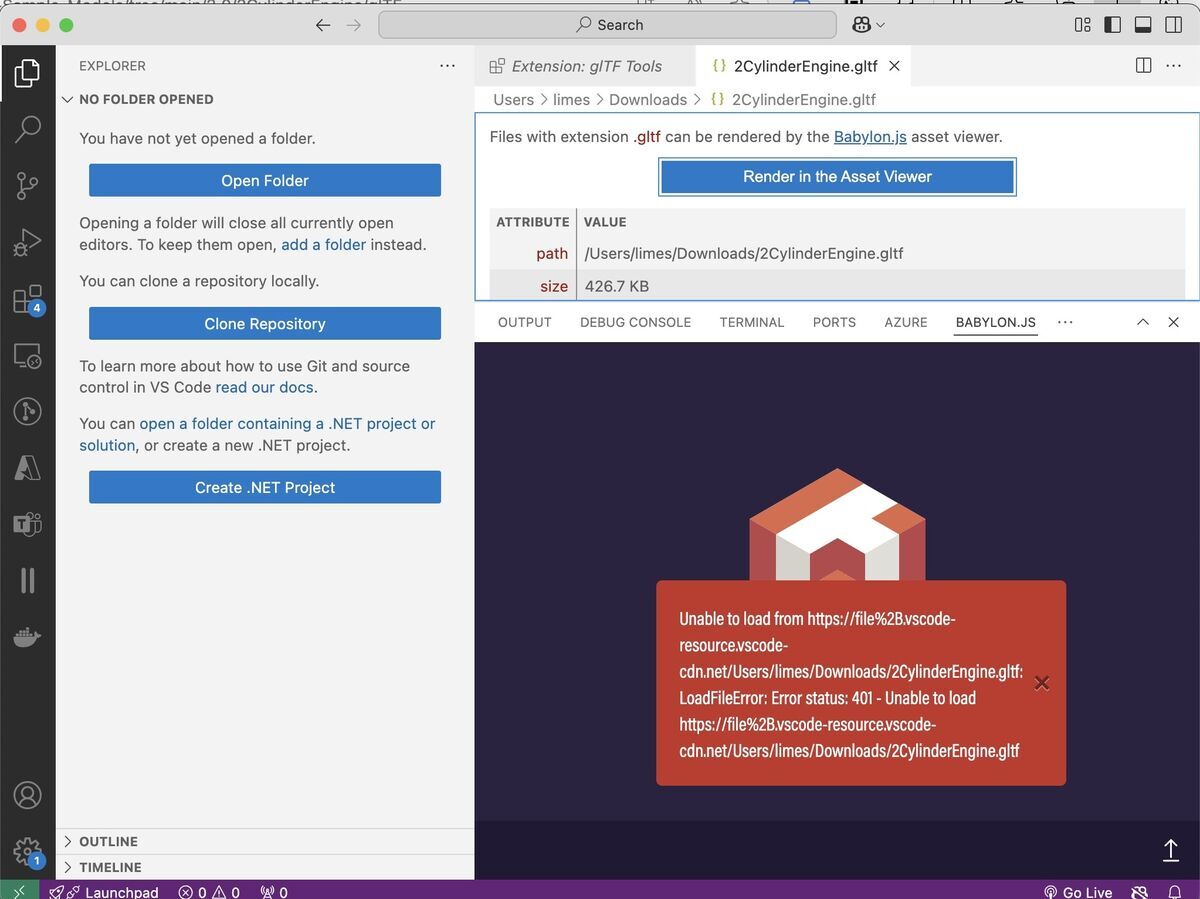
Task: Click Render in the Asset Viewer
Action: point(837,177)
